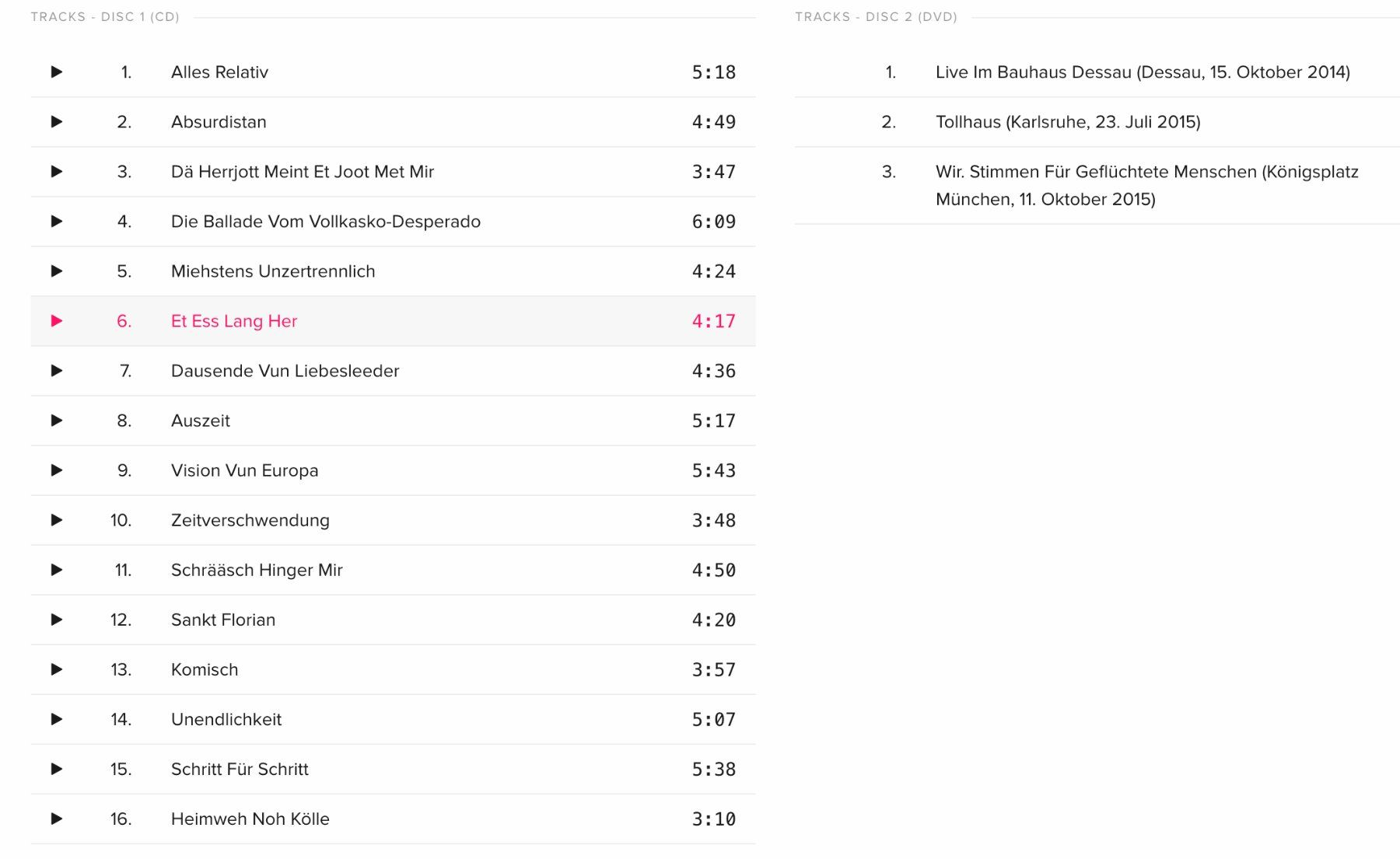
Task: Click the pink play icon for Et Ess Lang Her
Action: pyautogui.click(x=57, y=321)
